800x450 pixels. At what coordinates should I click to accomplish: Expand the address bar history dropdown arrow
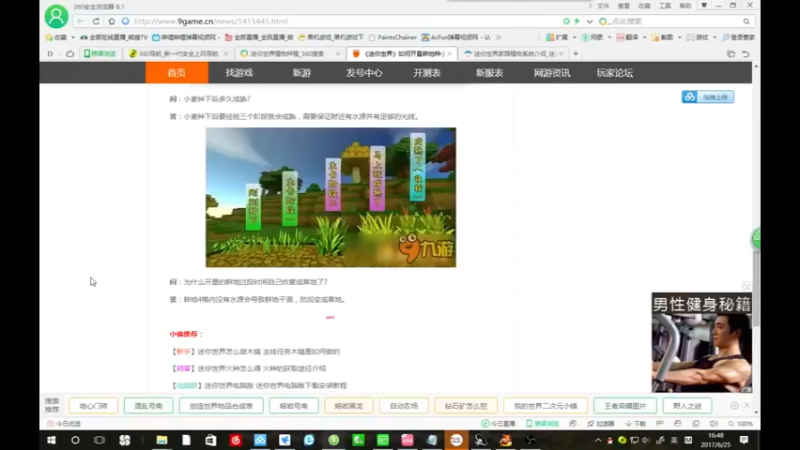[x=589, y=21]
